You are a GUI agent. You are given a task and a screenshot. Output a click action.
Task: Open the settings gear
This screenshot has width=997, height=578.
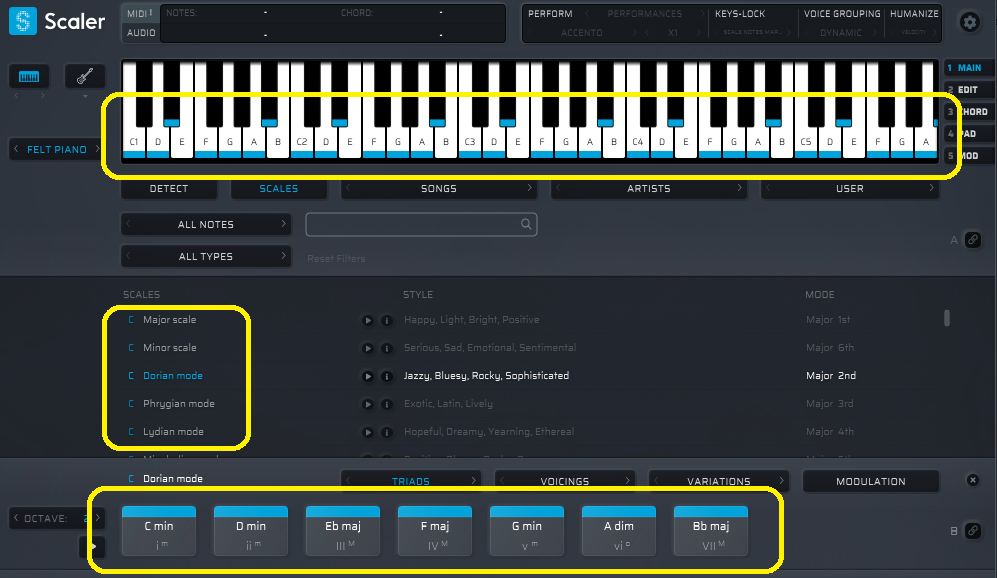969,22
